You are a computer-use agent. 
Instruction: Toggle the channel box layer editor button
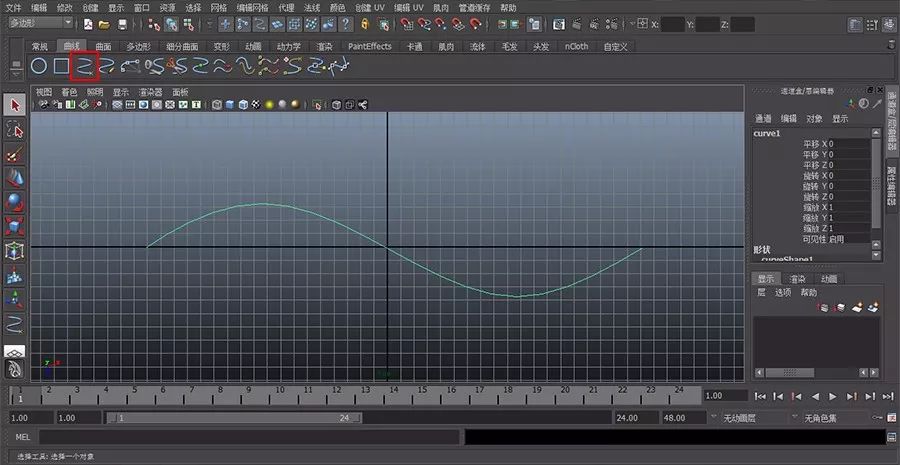(890, 25)
